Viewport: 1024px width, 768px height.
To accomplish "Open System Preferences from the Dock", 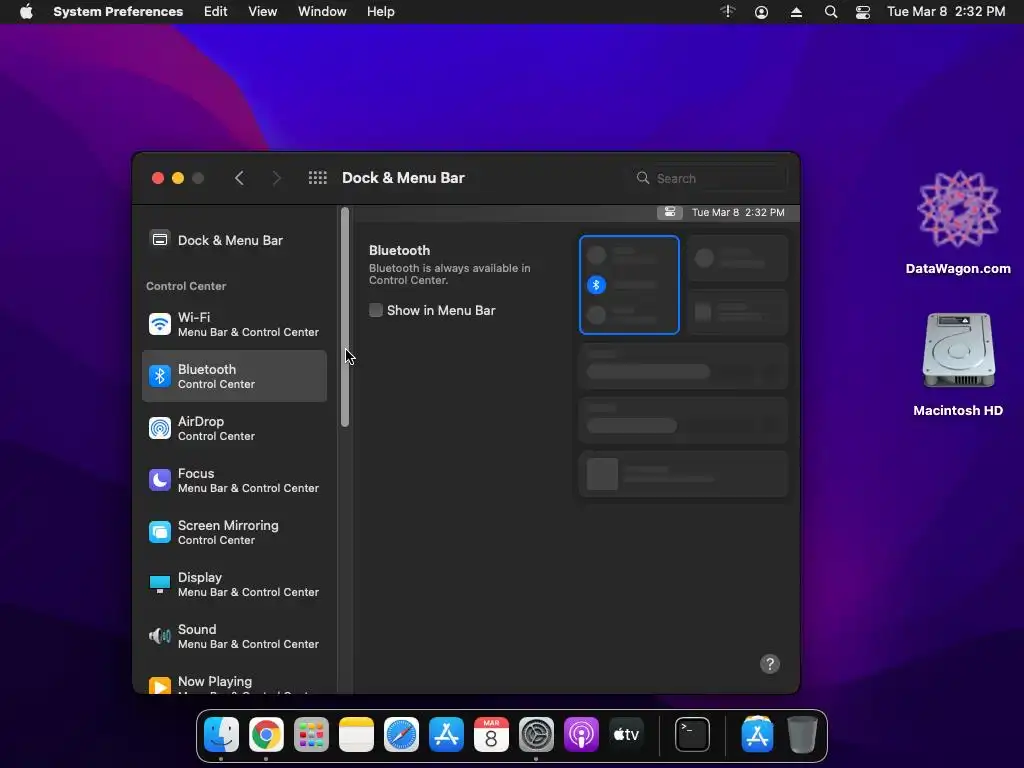I will point(536,735).
